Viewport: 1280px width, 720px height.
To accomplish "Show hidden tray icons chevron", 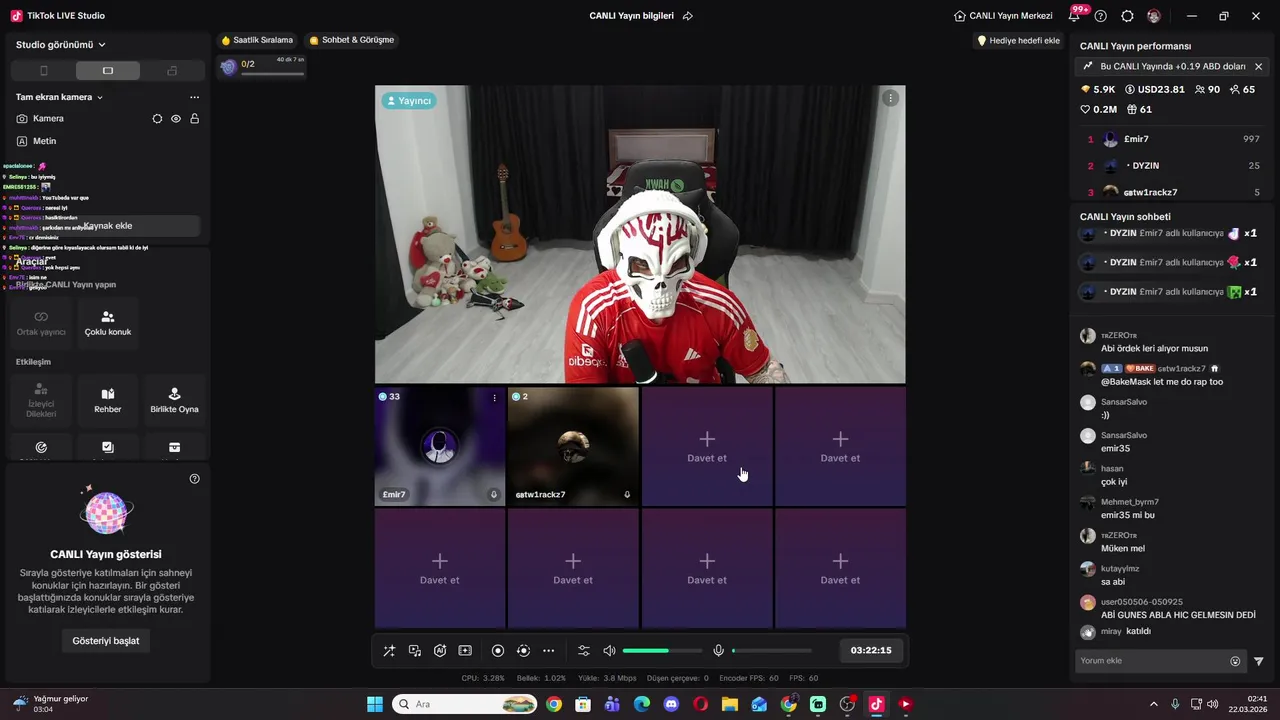I will pyautogui.click(x=1153, y=704).
